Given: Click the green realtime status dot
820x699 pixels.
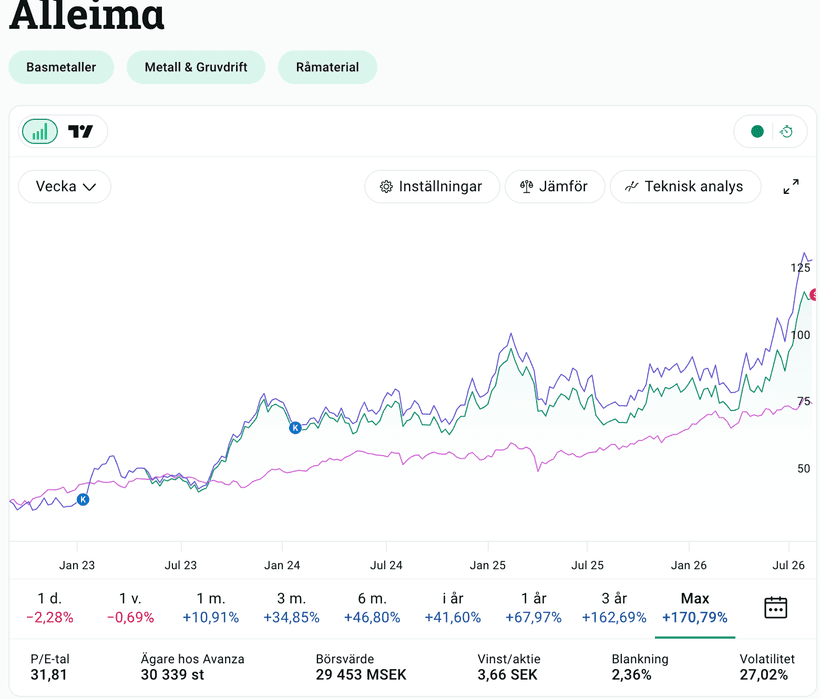Looking at the screenshot, I should (x=757, y=131).
